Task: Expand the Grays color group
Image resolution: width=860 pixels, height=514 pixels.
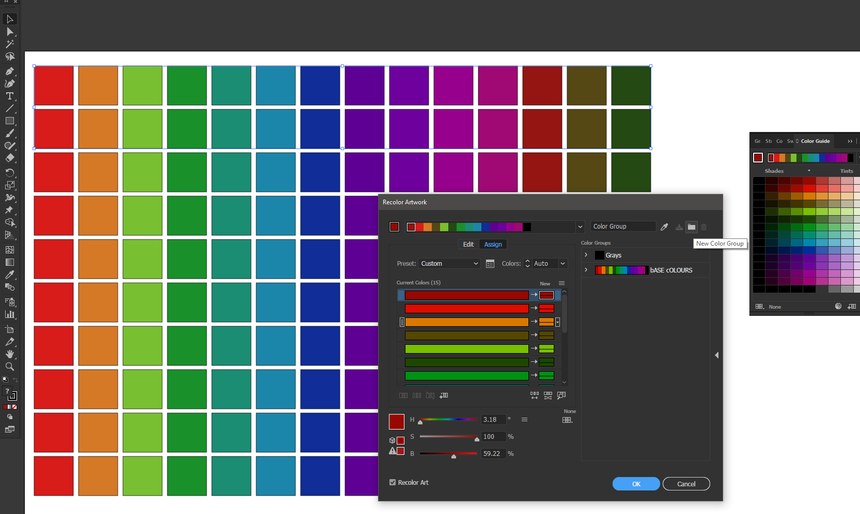Action: pyautogui.click(x=587, y=256)
